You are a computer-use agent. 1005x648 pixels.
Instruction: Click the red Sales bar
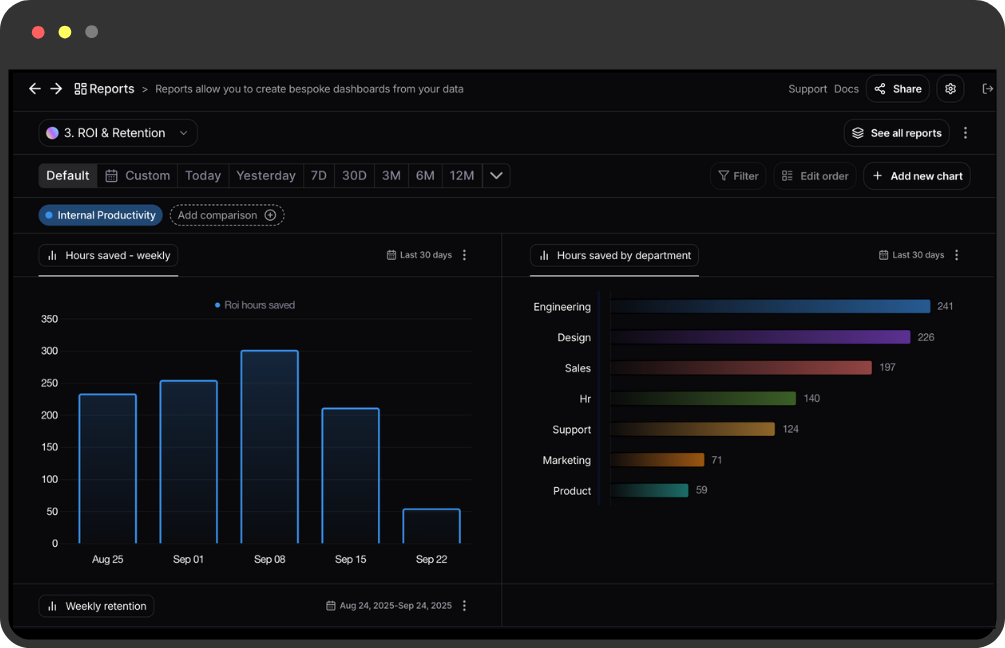pos(741,367)
